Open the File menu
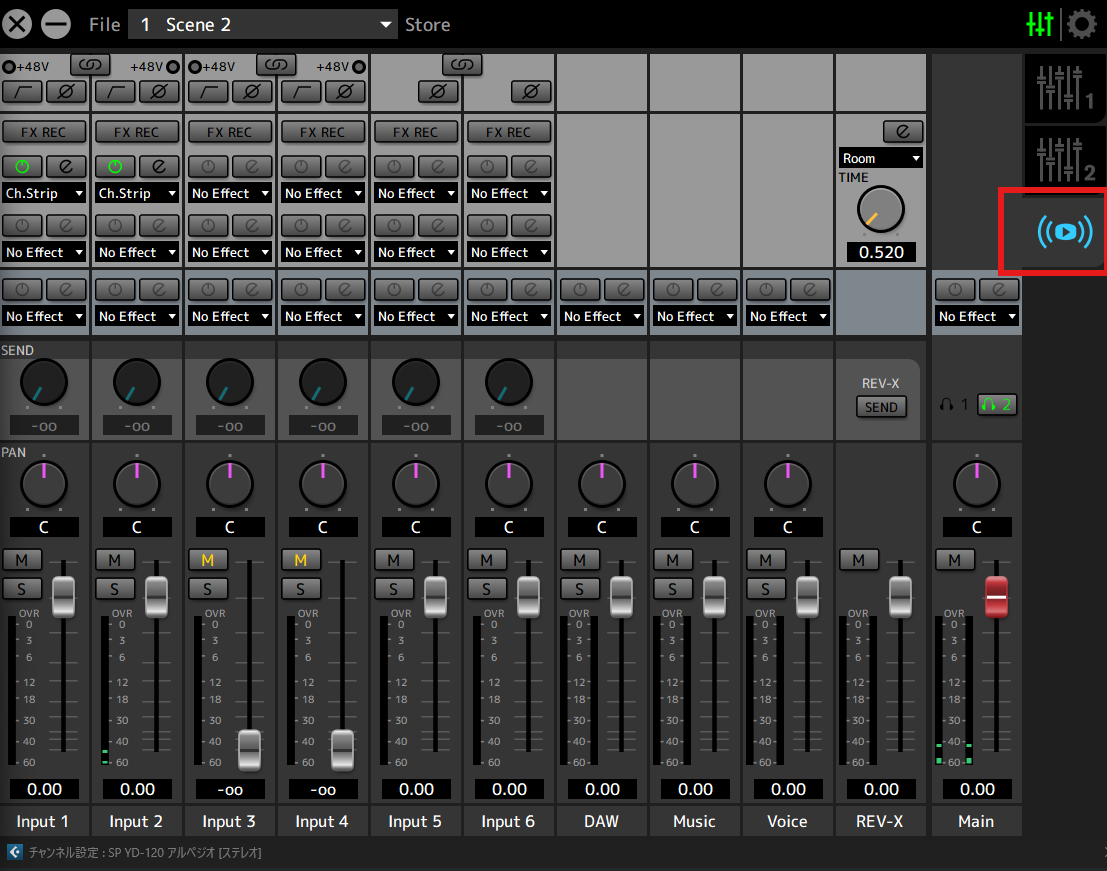The width and height of the screenshot is (1107, 871). pyautogui.click(x=104, y=25)
